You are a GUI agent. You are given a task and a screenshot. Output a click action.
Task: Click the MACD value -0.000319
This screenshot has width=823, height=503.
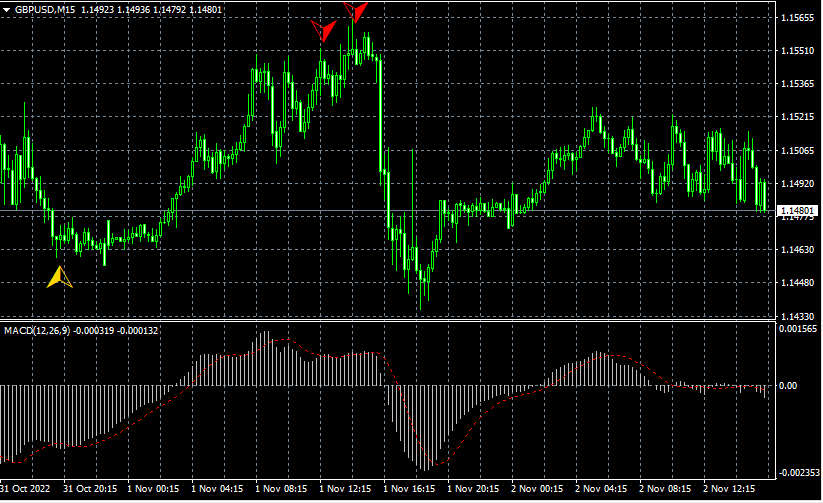[93, 331]
